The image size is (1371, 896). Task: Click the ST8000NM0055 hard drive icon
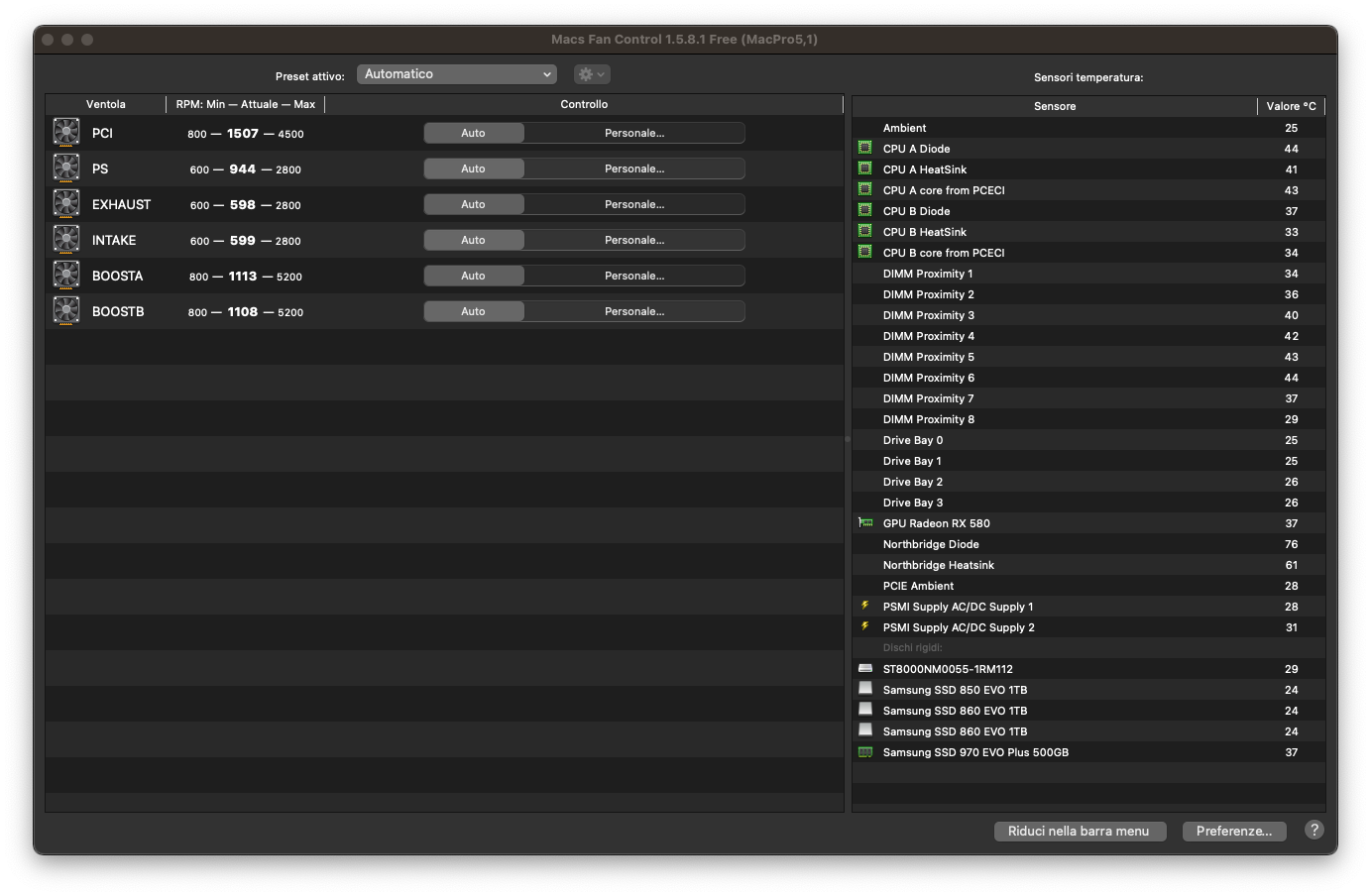point(865,668)
